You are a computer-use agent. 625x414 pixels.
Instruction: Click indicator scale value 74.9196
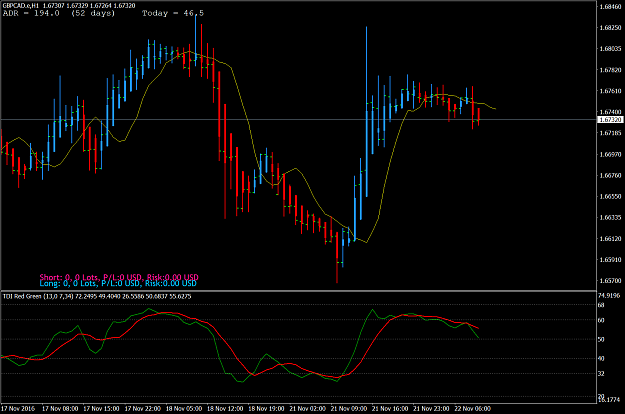point(609,296)
